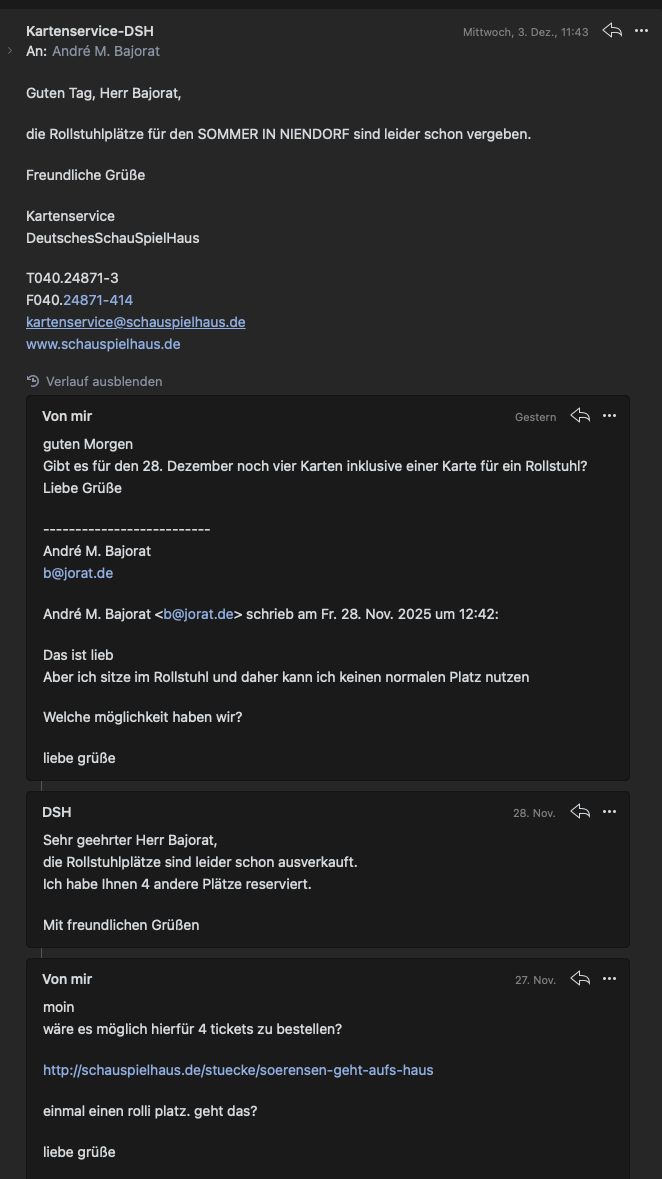Reply to DSH message from 28. Nov.

tap(580, 812)
